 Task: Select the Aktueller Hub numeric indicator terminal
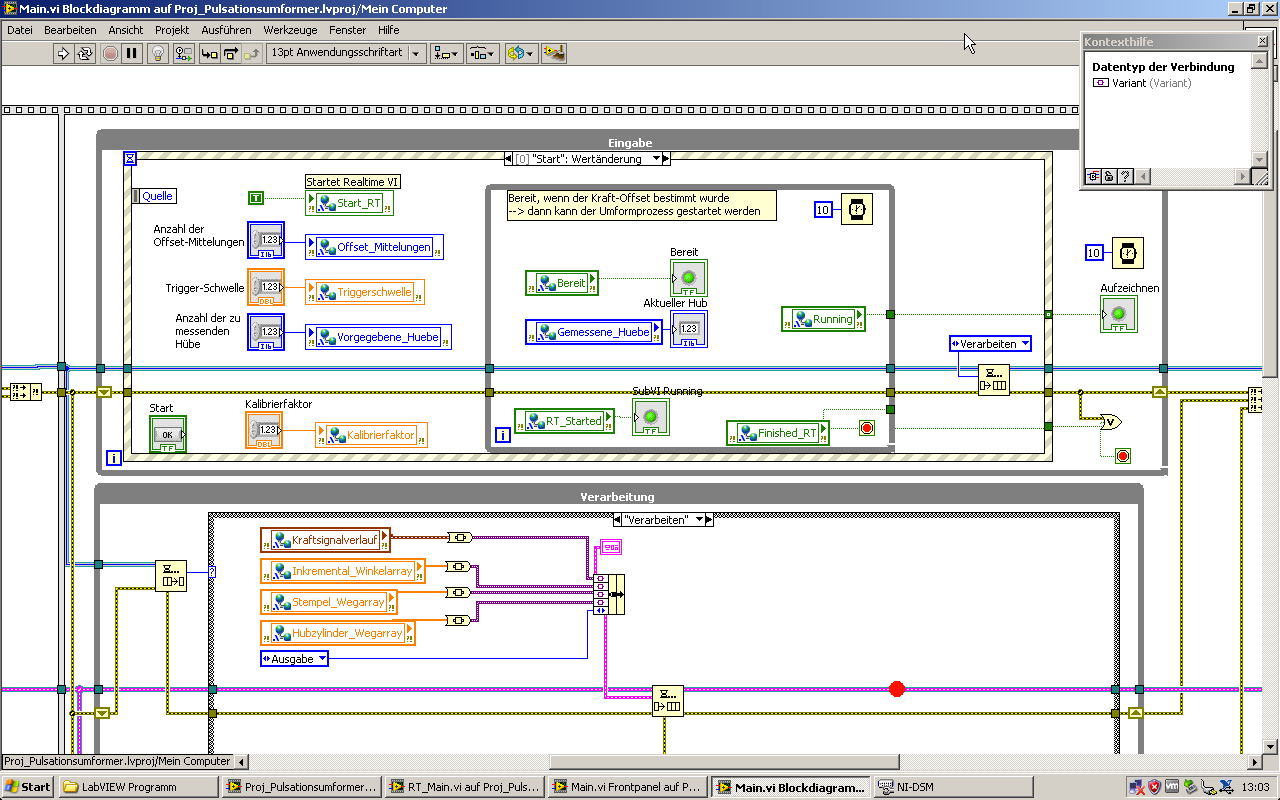[x=689, y=329]
